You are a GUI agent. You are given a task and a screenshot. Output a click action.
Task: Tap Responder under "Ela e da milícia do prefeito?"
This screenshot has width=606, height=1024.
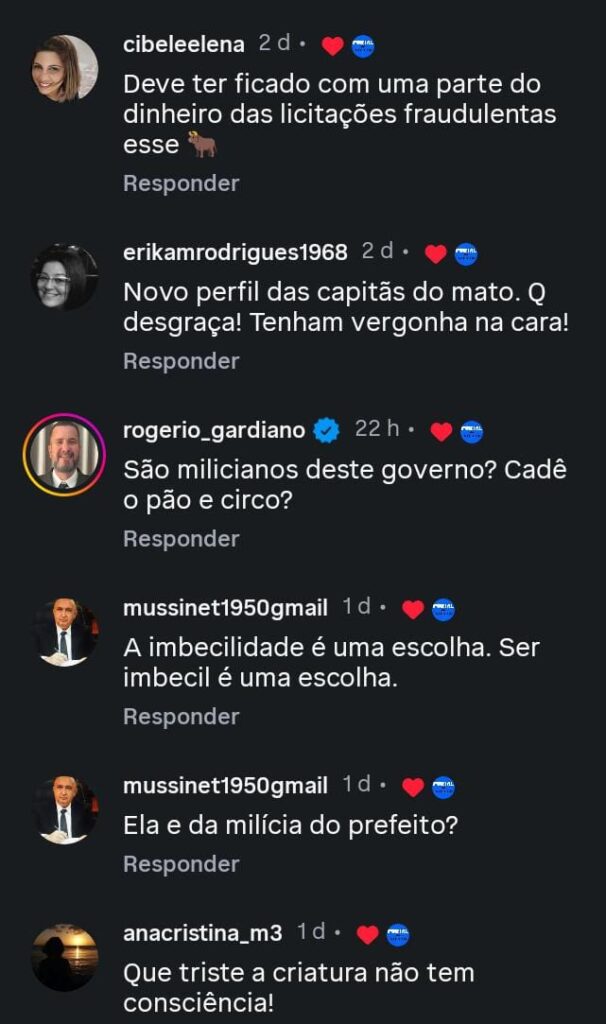tap(181, 864)
